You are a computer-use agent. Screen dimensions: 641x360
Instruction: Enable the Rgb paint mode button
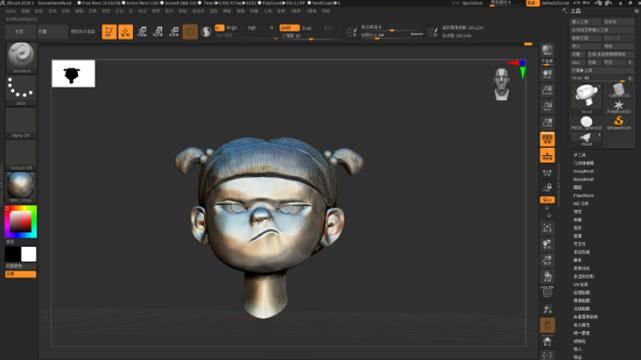(x=252, y=28)
